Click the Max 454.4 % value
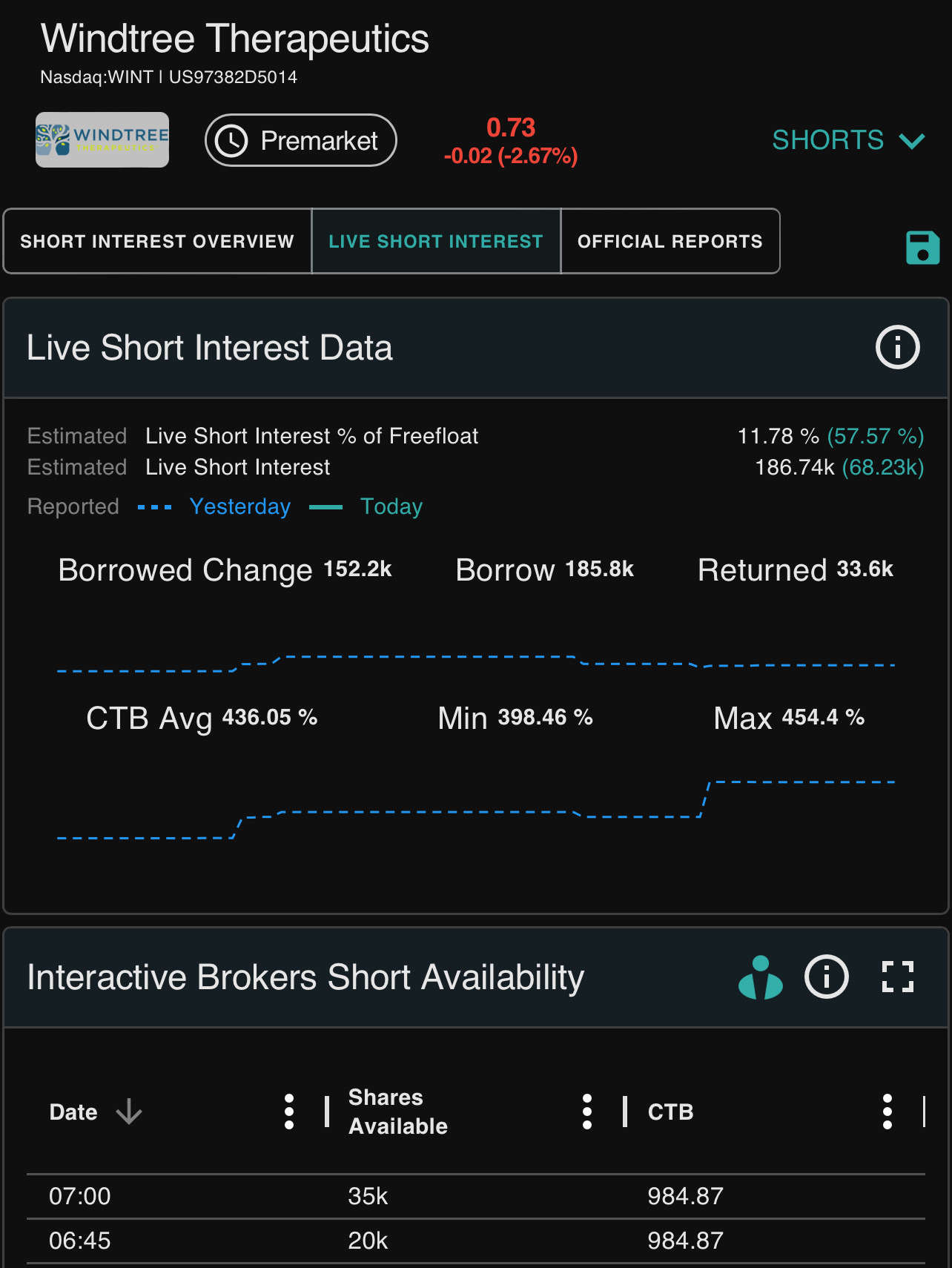Image resolution: width=952 pixels, height=1268 pixels. [823, 717]
